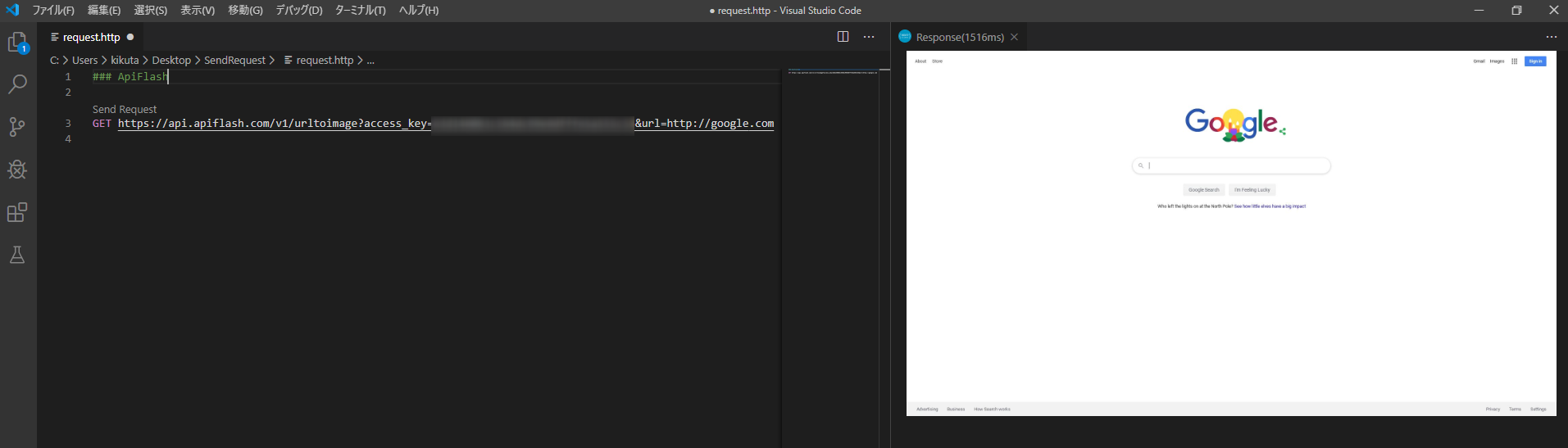Open the Test flask view
Image resolution: width=1568 pixels, height=448 pixels.
point(17,255)
